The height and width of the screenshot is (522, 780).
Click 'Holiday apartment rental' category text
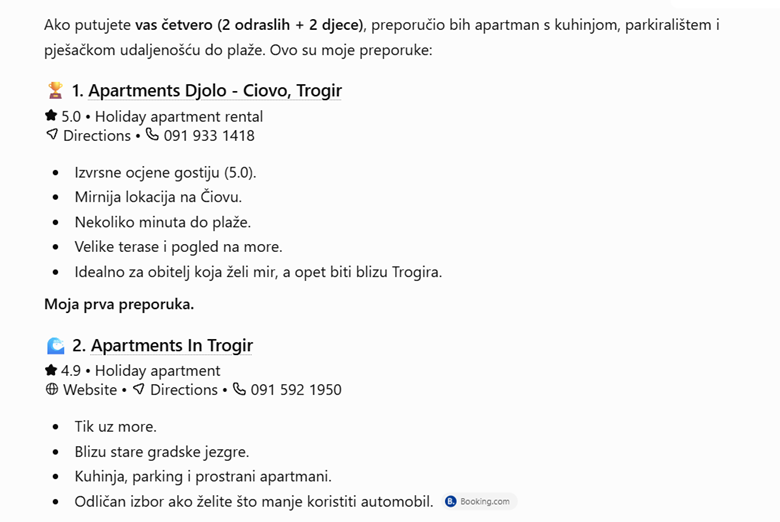[x=179, y=116]
